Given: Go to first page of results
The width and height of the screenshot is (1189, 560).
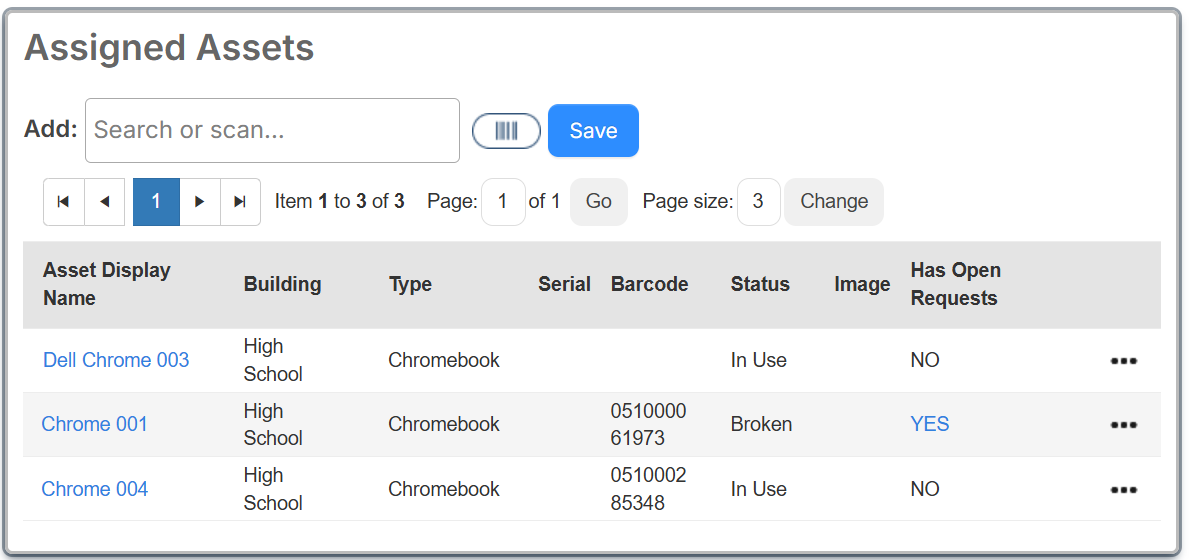Looking at the screenshot, I should point(64,202).
